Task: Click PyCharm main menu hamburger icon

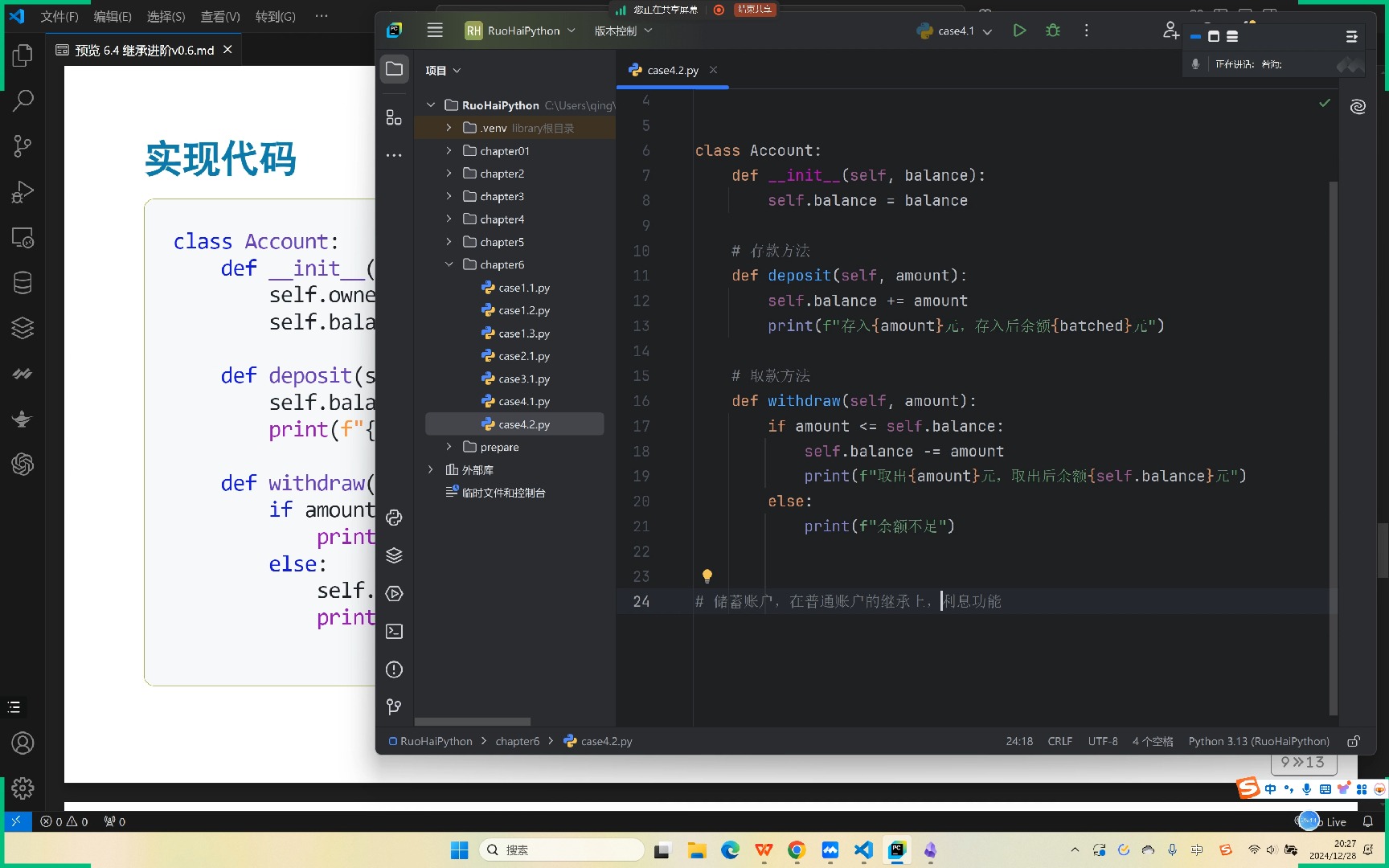Action: [435, 31]
